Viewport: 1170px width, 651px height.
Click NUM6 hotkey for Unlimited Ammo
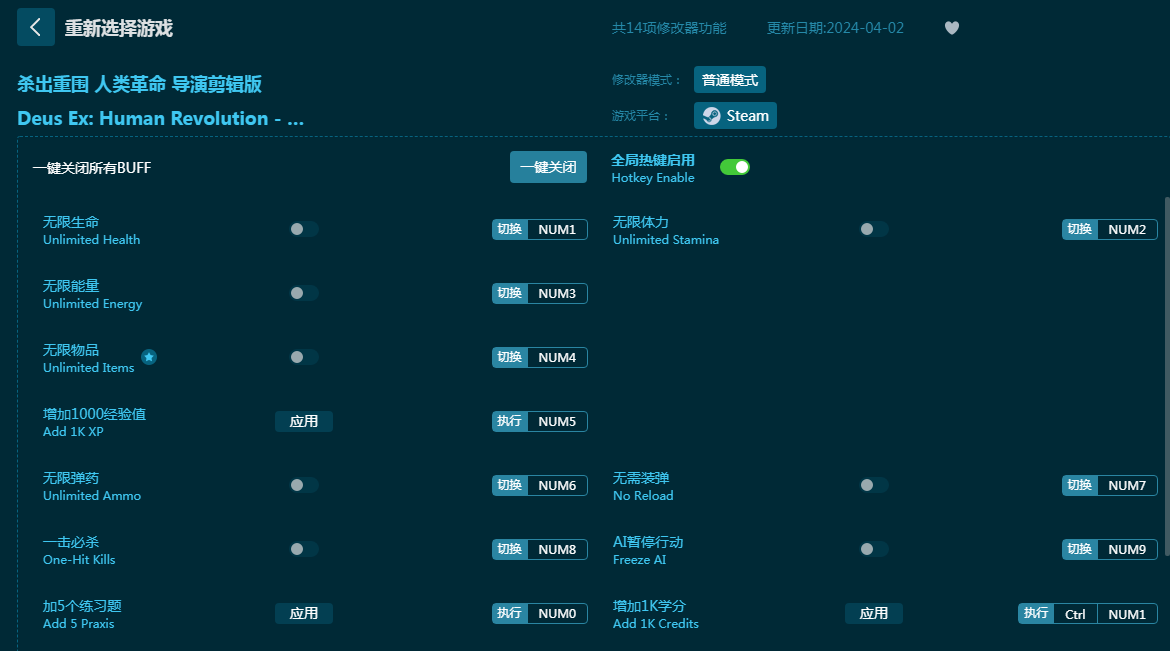(x=557, y=485)
